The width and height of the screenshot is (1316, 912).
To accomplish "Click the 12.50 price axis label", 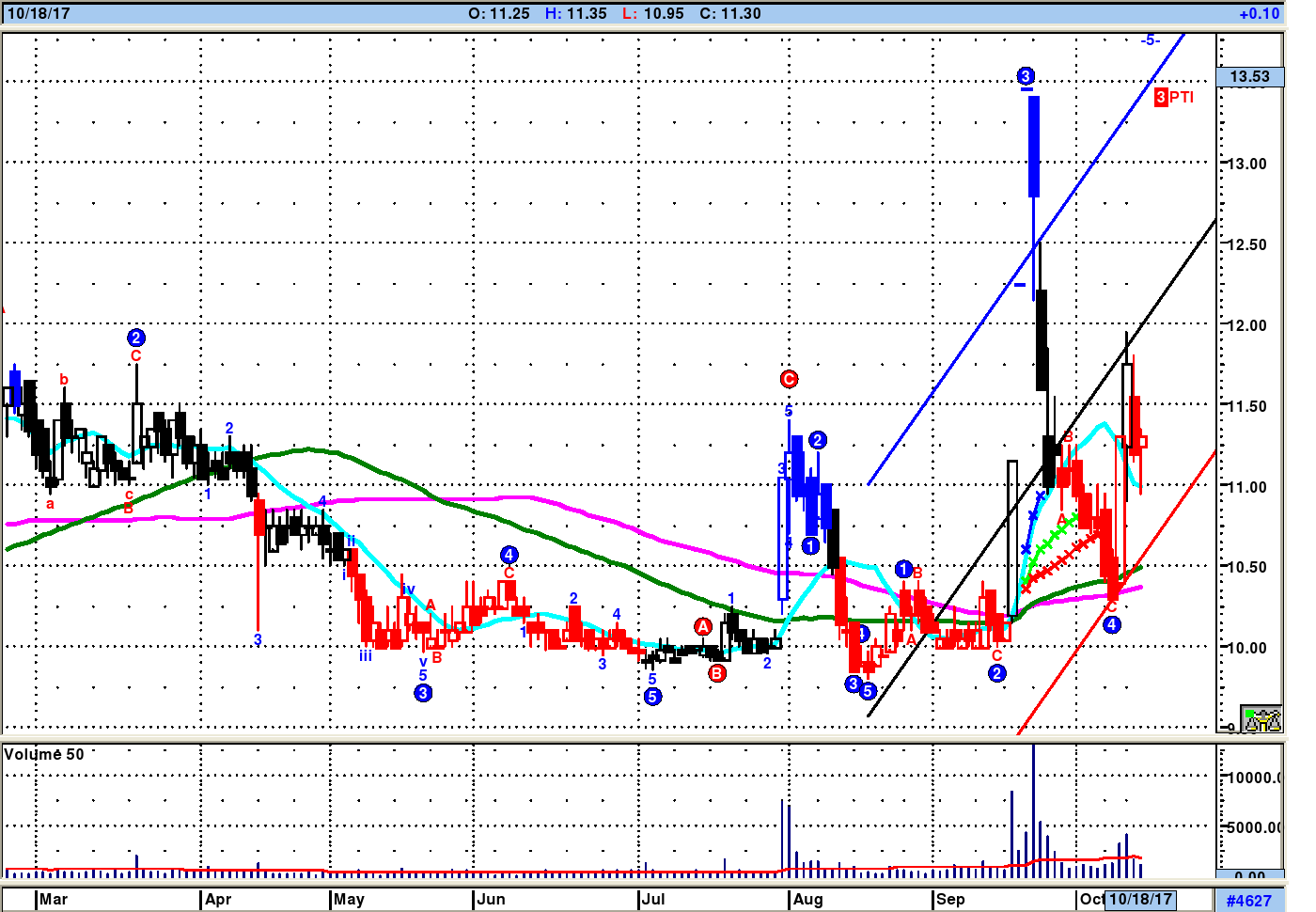I will point(1247,244).
